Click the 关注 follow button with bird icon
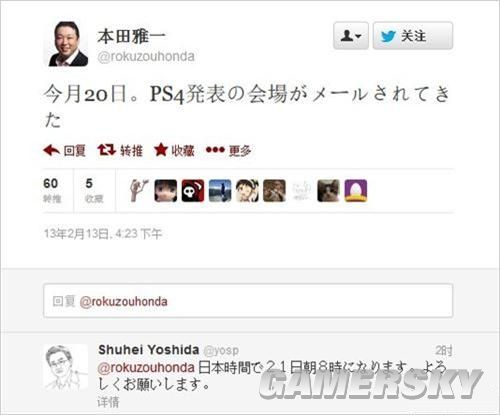The image size is (500, 415). tap(413, 36)
